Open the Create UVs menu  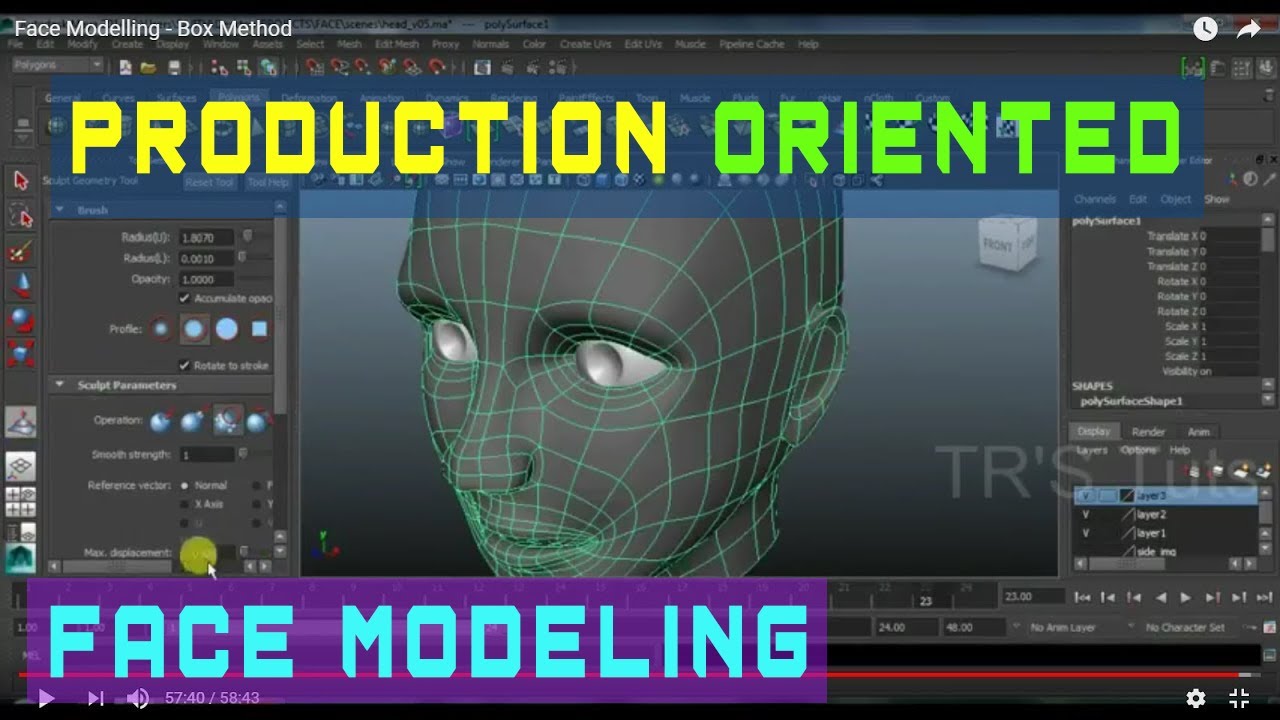[585, 44]
